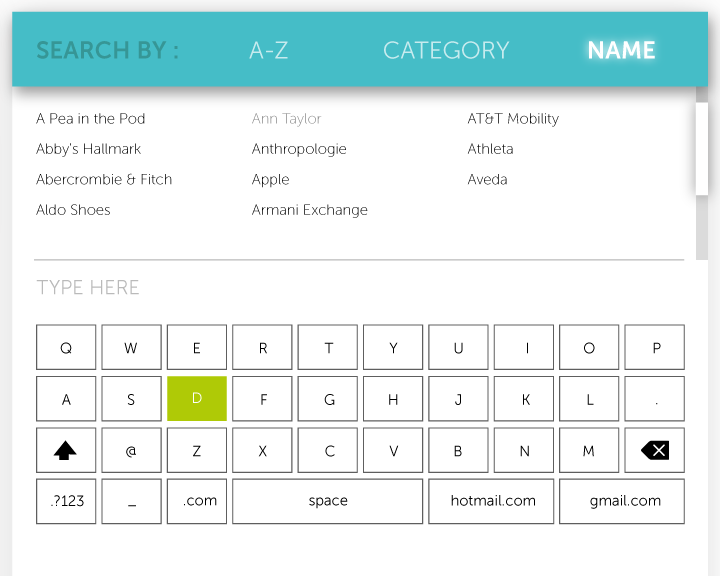
Task: Open the A Pea in the Pod store
Action: tap(90, 119)
